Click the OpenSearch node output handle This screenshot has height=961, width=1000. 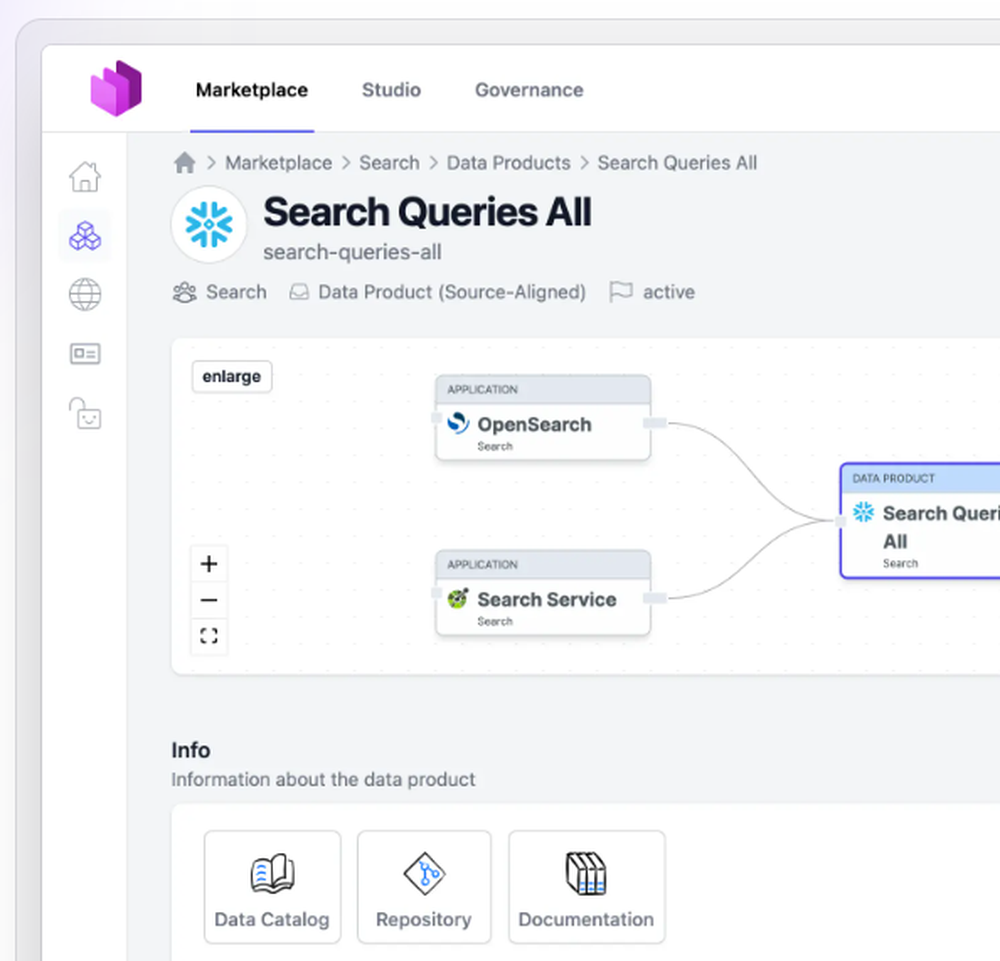[x=655, y=423]
